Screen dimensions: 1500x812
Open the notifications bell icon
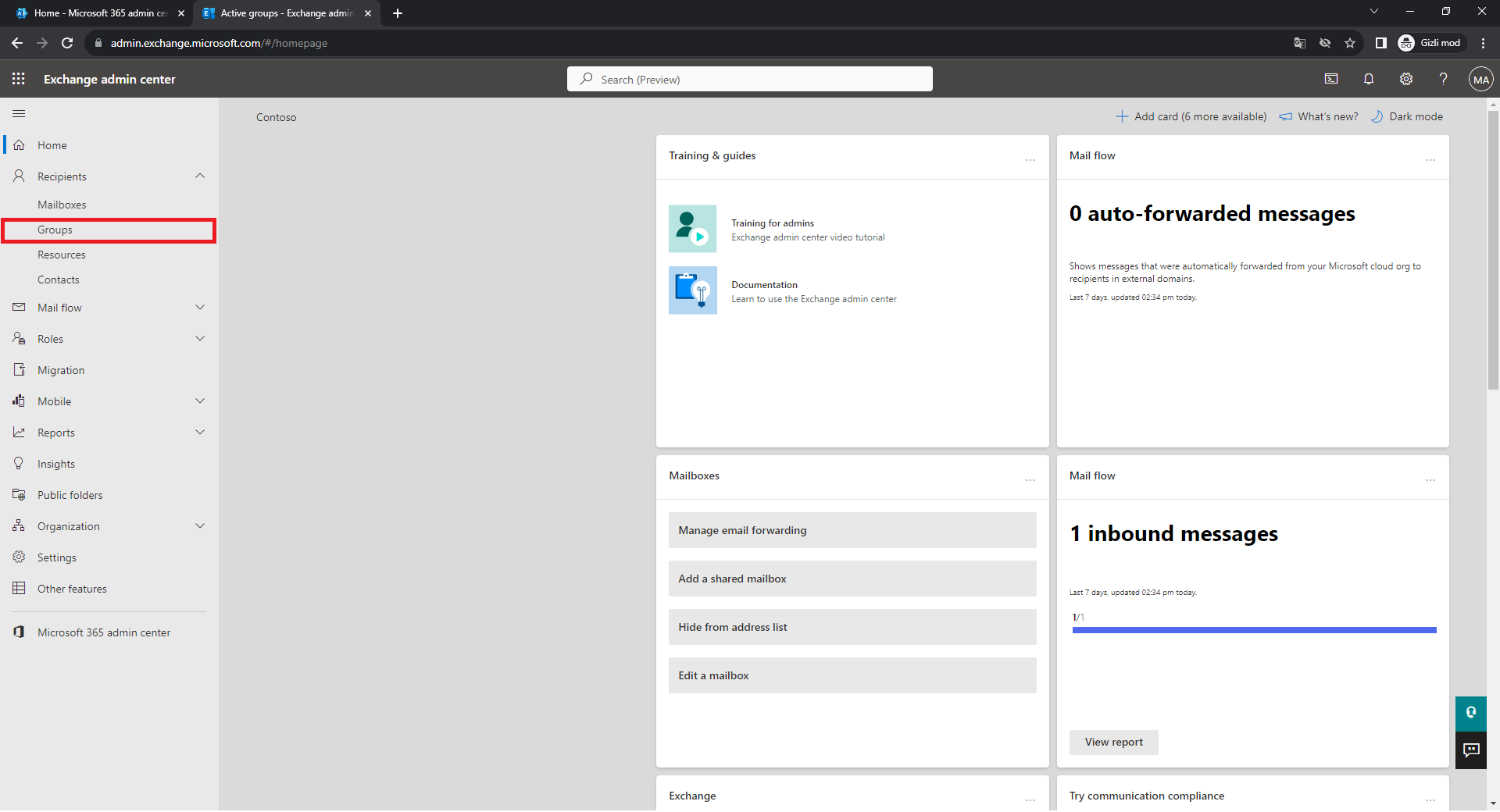point(1369,79)
